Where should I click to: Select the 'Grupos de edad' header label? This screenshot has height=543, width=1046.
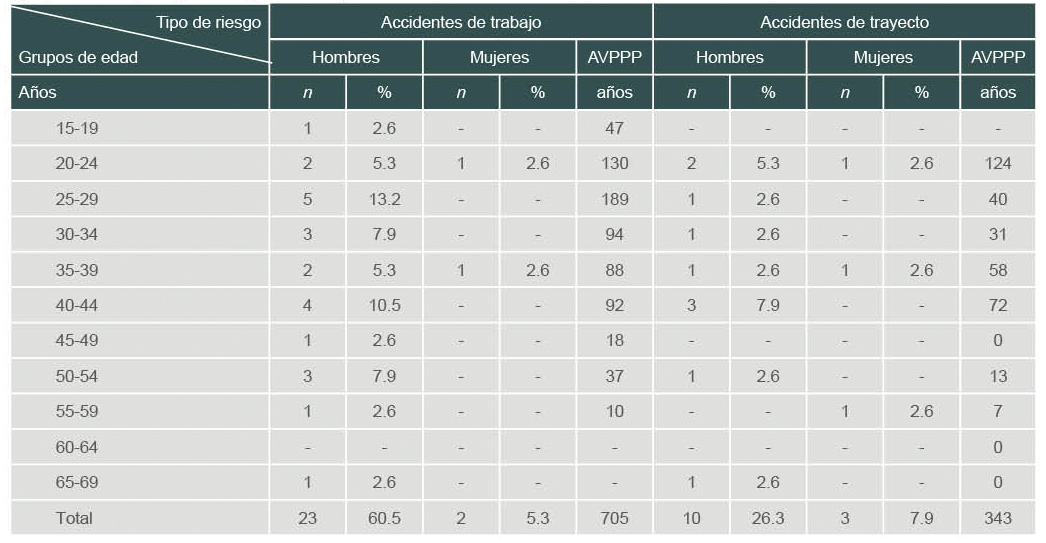78,57
